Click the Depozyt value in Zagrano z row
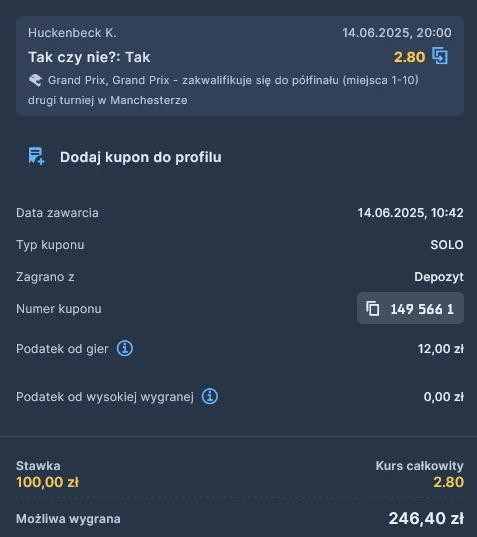Viewport: 477px width, 537px height. point(439,277)
